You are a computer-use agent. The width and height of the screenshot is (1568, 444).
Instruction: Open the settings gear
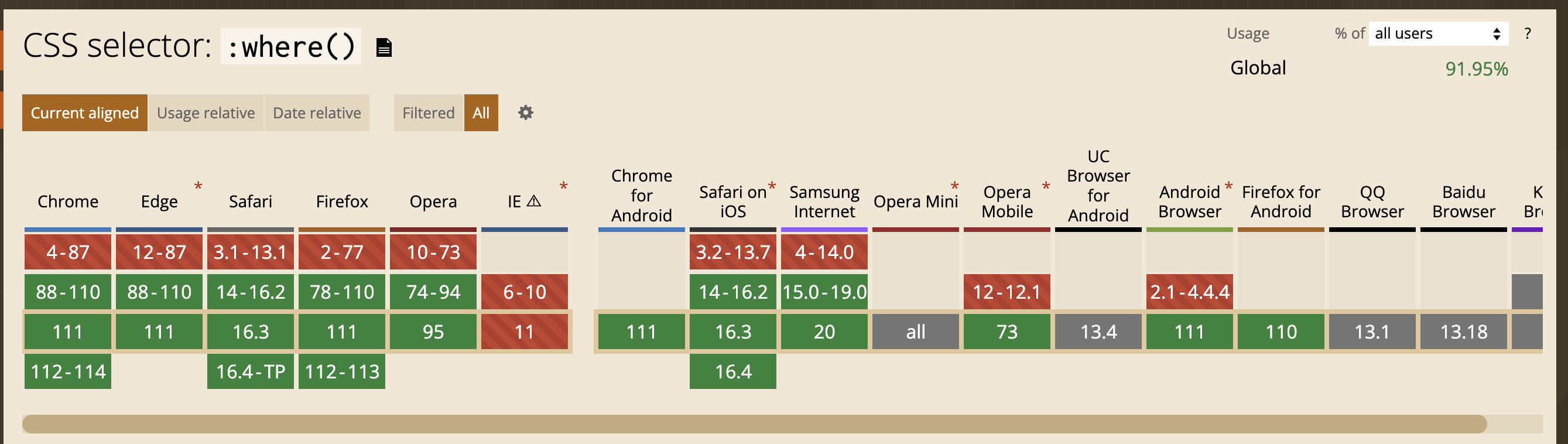click(x=525, y=112)
